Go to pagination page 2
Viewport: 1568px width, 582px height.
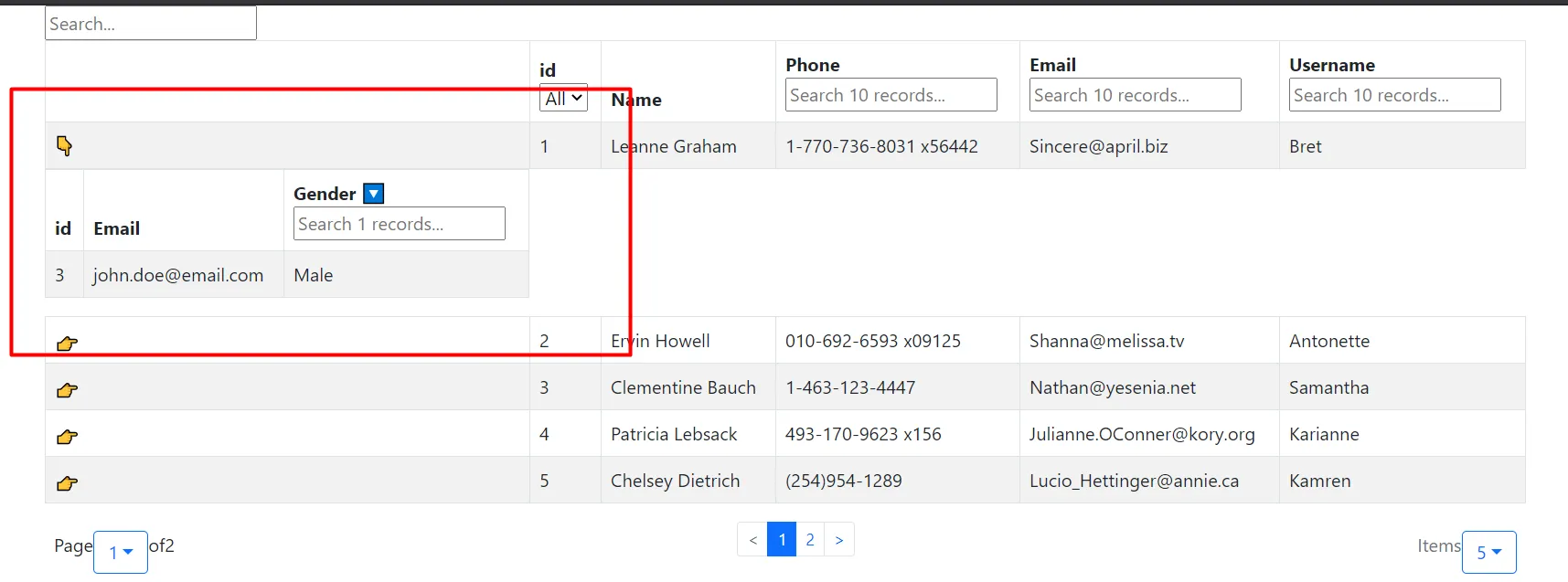point(810,539)
